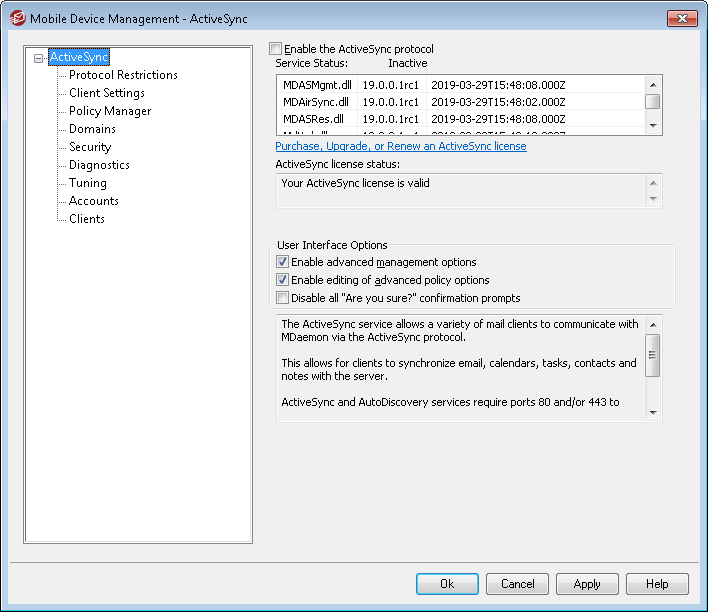708x612 pixels.
Task: Click the MDaemon icon in title bar
Action: point(17,18)
